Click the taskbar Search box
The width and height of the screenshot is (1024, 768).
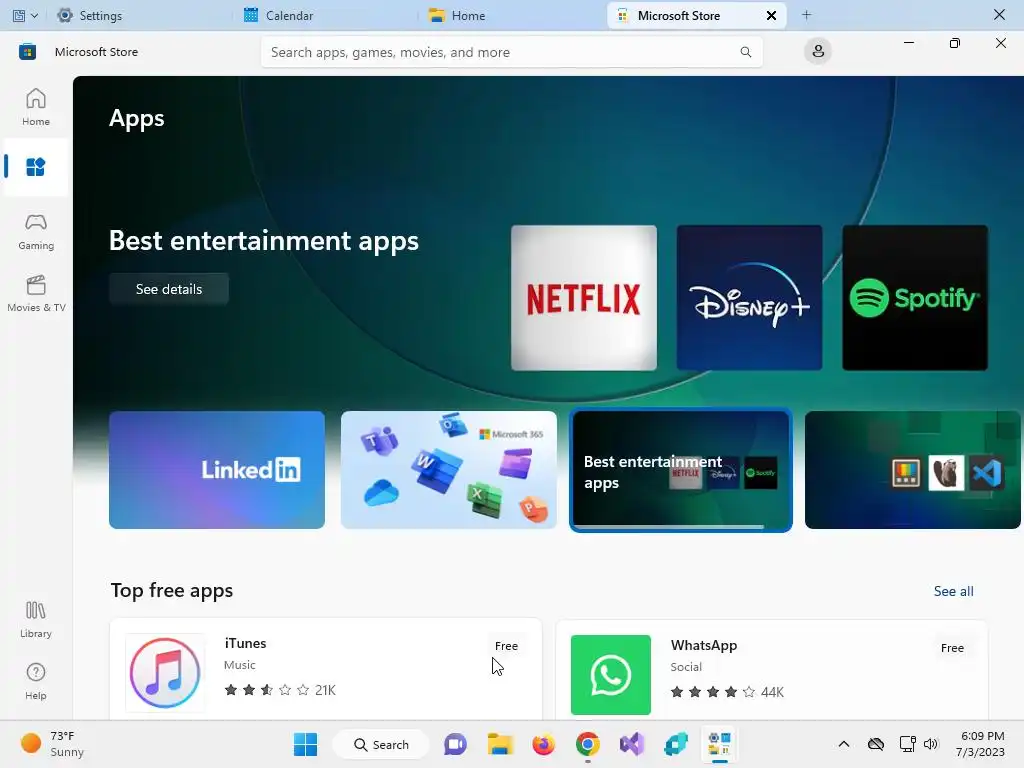click(381, 744)
